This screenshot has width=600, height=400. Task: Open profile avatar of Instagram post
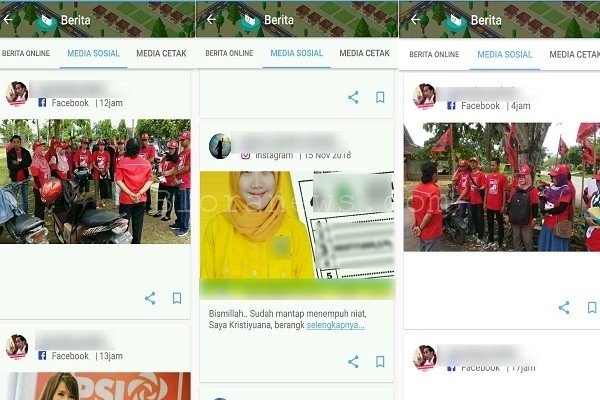click(220, 146)
